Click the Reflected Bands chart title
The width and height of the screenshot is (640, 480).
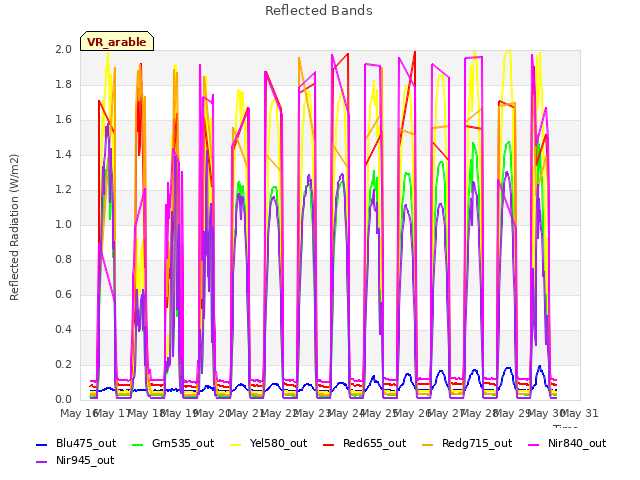click(x=319, y=11)
